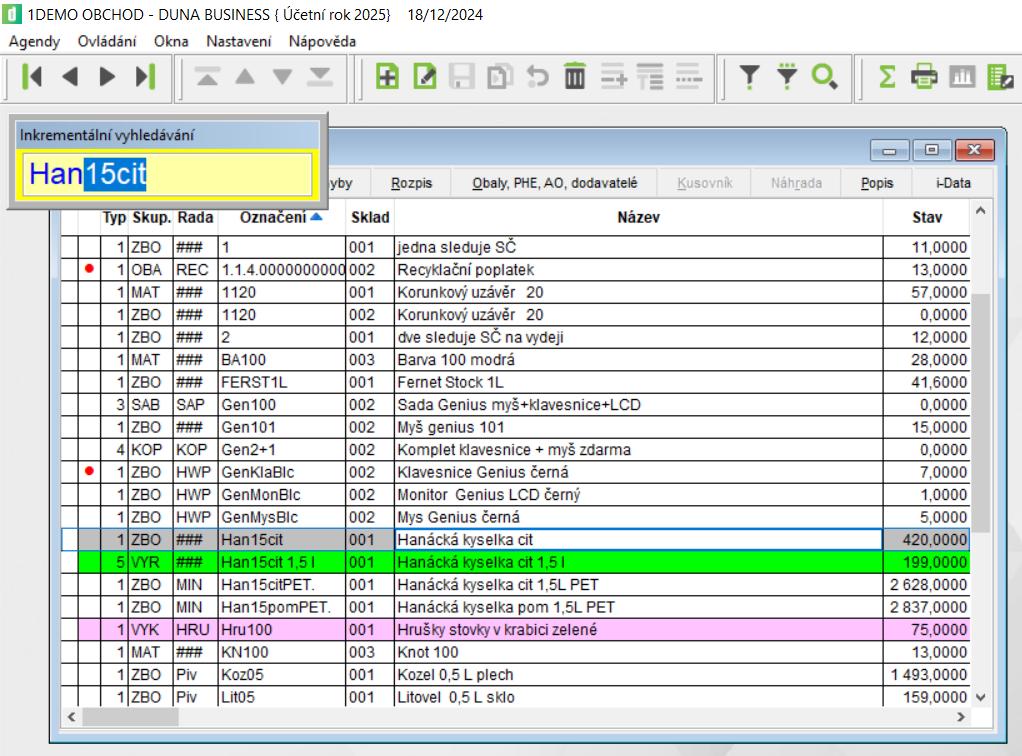The height and width of the screenshot is (756, 1022).
Task: Print using the printer icon
Action: 924,77
